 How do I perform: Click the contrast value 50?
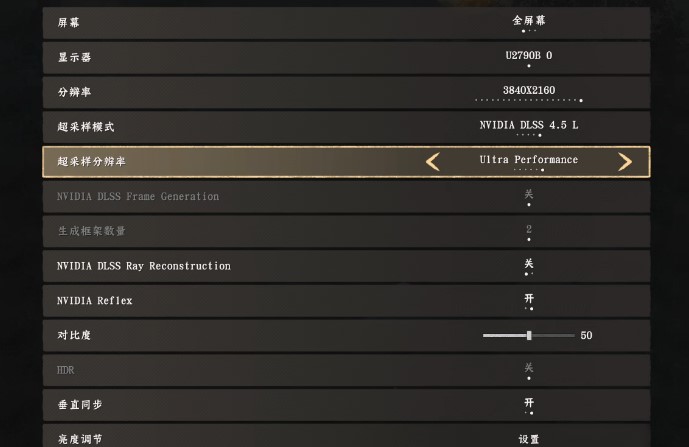coord(586,336)
